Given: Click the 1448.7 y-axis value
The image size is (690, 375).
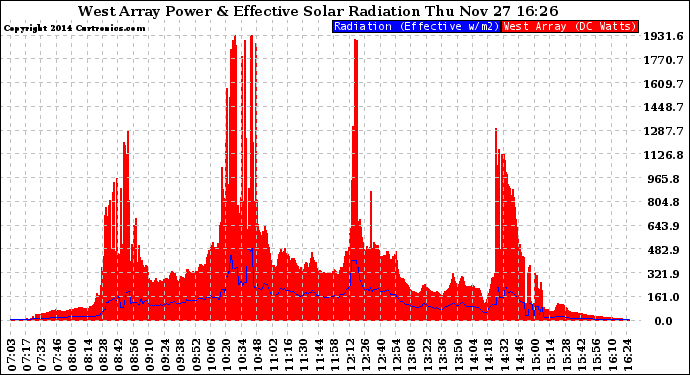Looking at the screenshot, I should (x=664, y=107).
